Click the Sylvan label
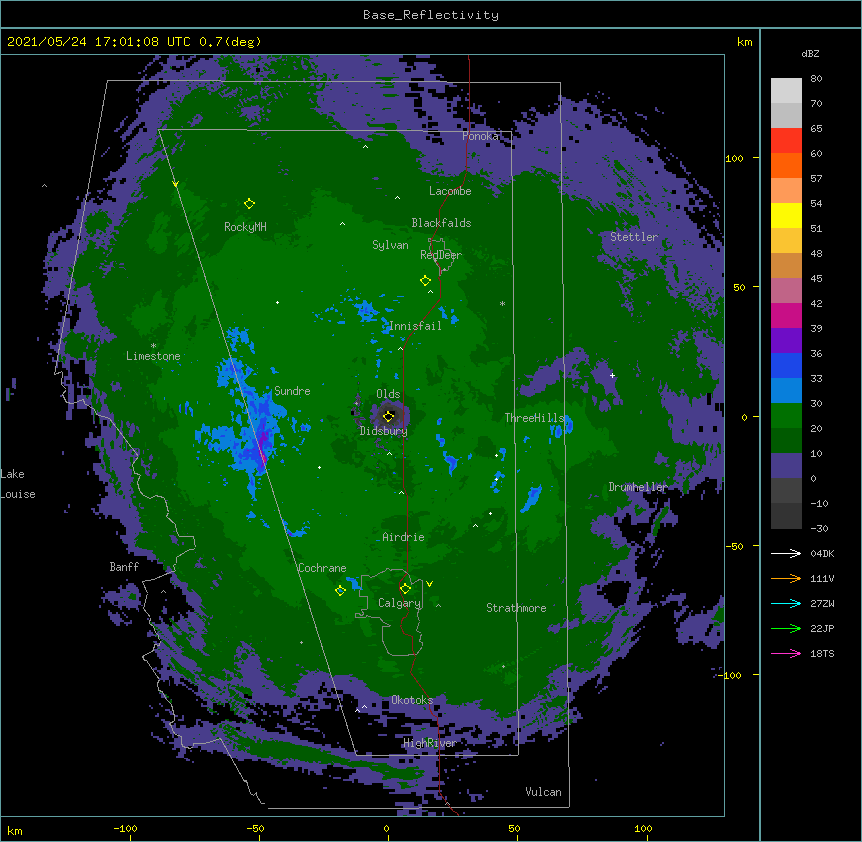 point(390,245)
